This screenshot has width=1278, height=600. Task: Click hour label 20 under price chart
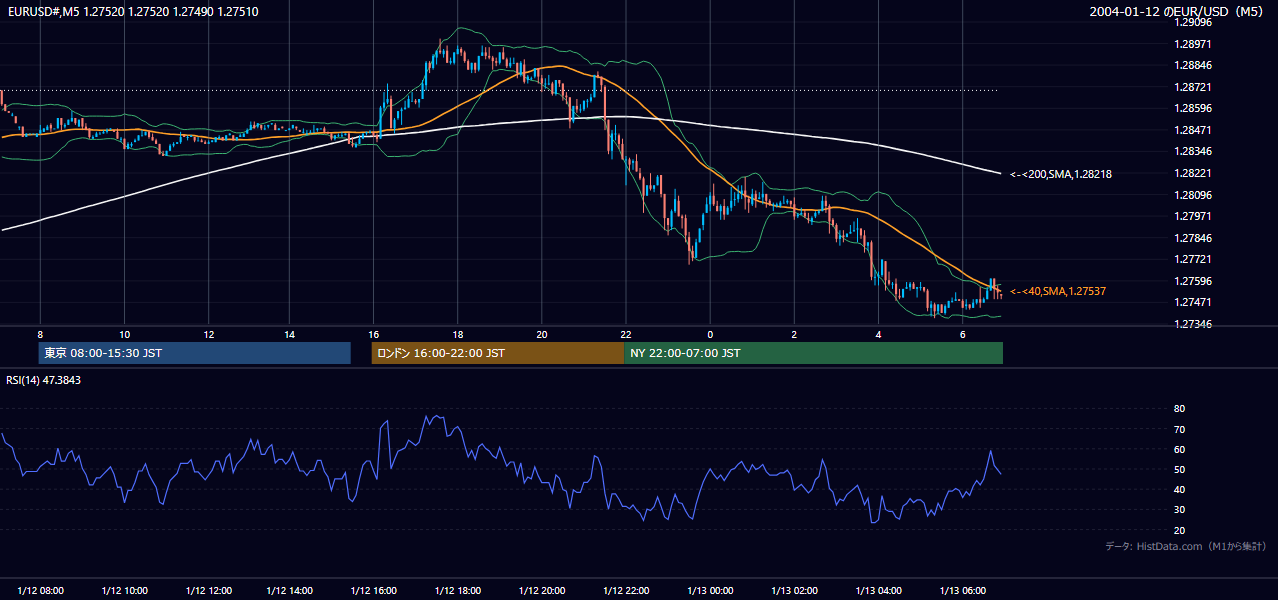click(x=541, y=334)
